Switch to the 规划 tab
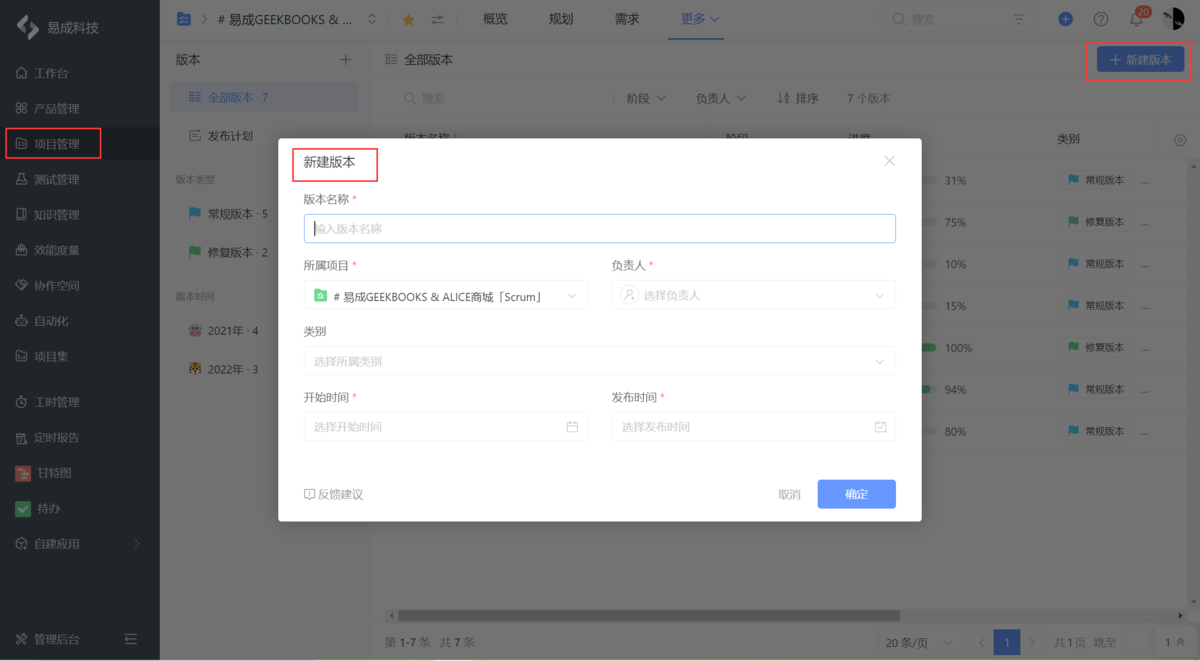This screenshot has height=661, width=1200. 561,18
